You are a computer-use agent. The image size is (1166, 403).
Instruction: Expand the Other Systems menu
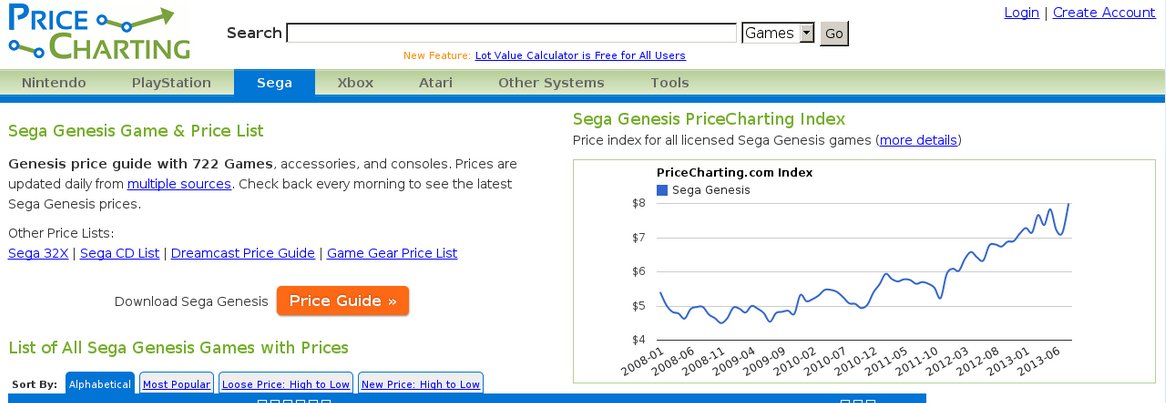[551, 83]
